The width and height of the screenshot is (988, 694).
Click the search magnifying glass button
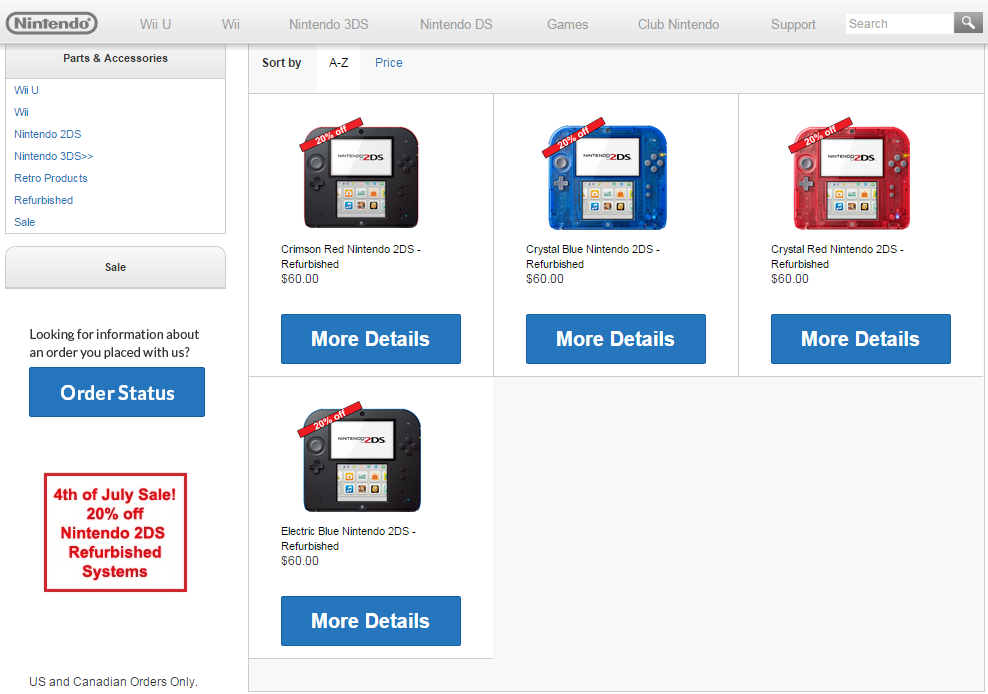(x=968, y=23)
